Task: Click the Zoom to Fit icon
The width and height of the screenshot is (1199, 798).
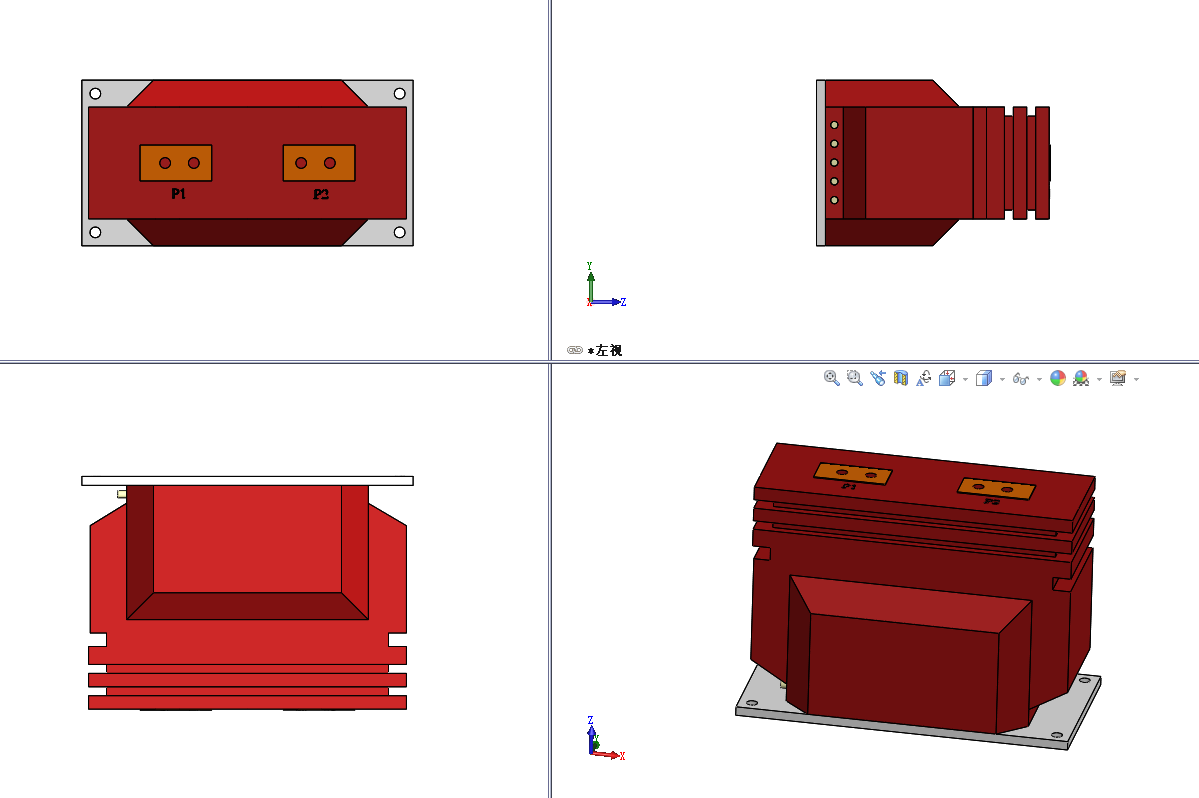Action: pyautogui.click(x=831, y=378)
